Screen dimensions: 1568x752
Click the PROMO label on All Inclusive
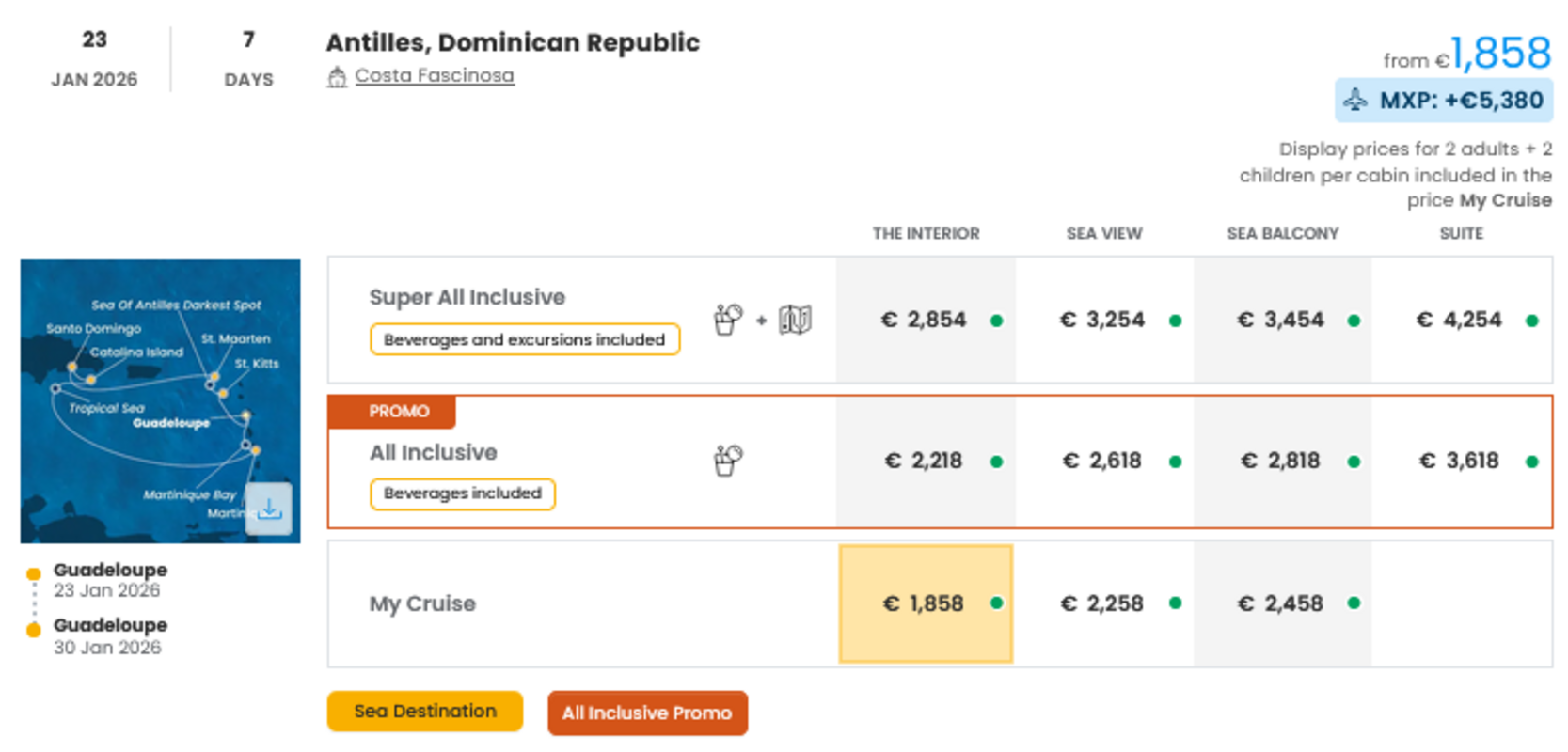(398, 412)
